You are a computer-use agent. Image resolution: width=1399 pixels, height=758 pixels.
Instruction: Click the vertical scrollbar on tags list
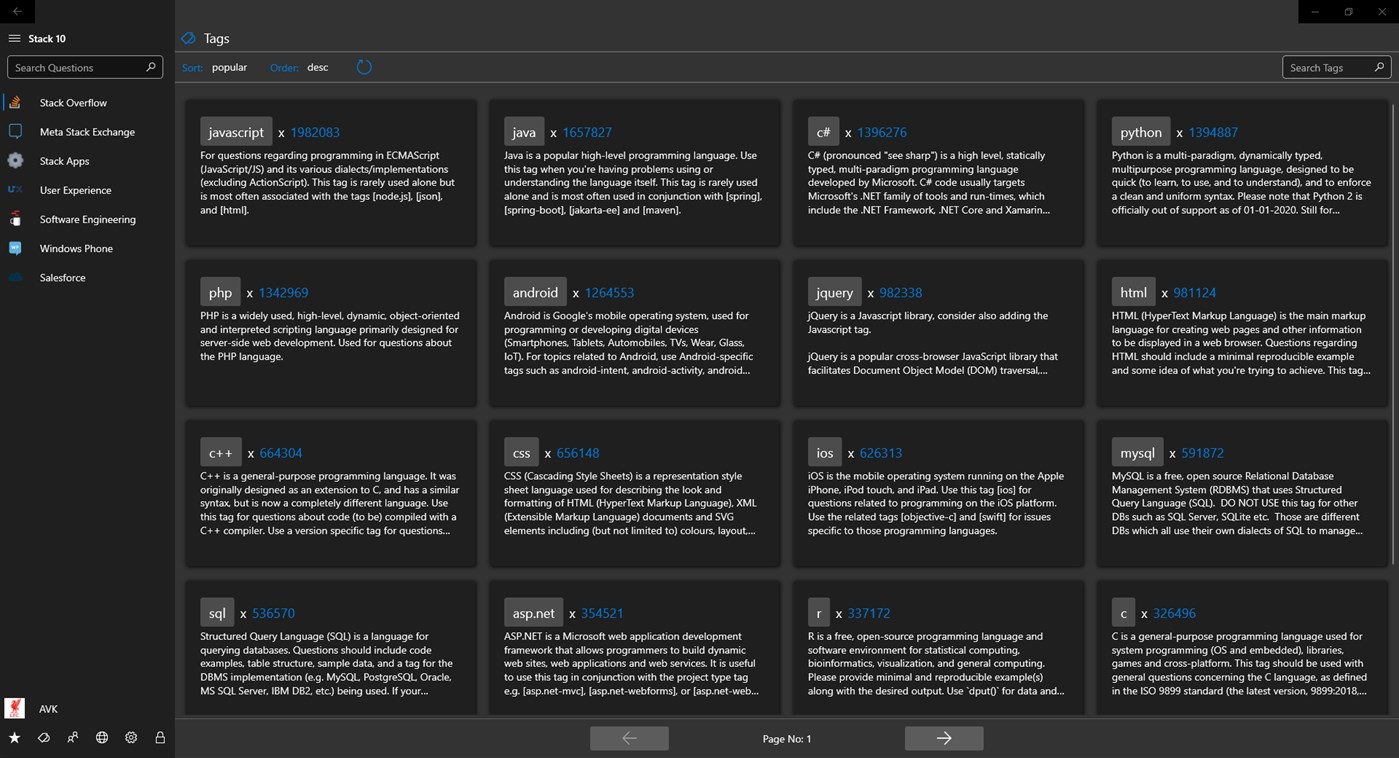1394,335
